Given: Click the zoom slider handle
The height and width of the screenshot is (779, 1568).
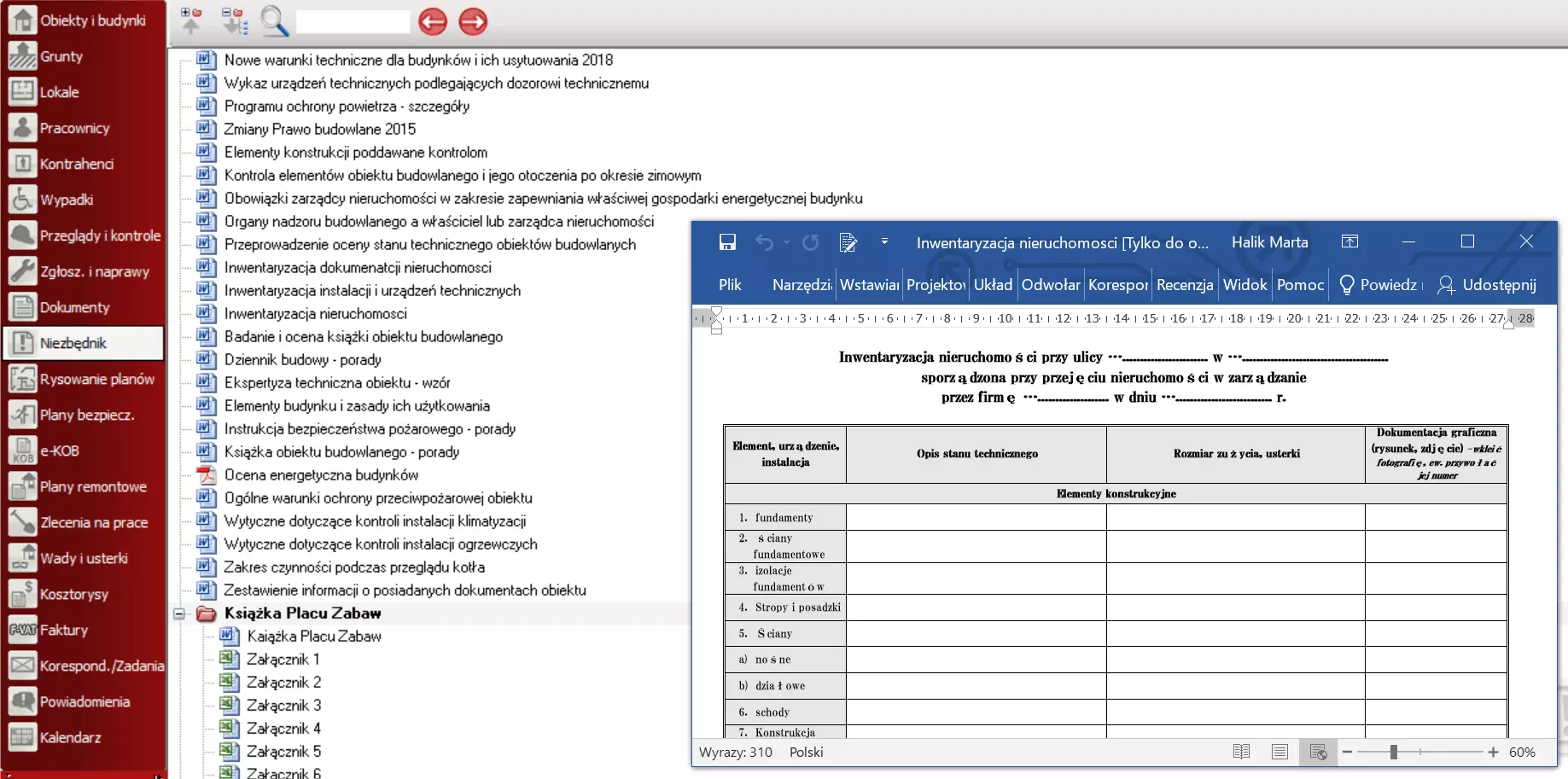Looking at the screenshot, I should (x=1393, y=752).
